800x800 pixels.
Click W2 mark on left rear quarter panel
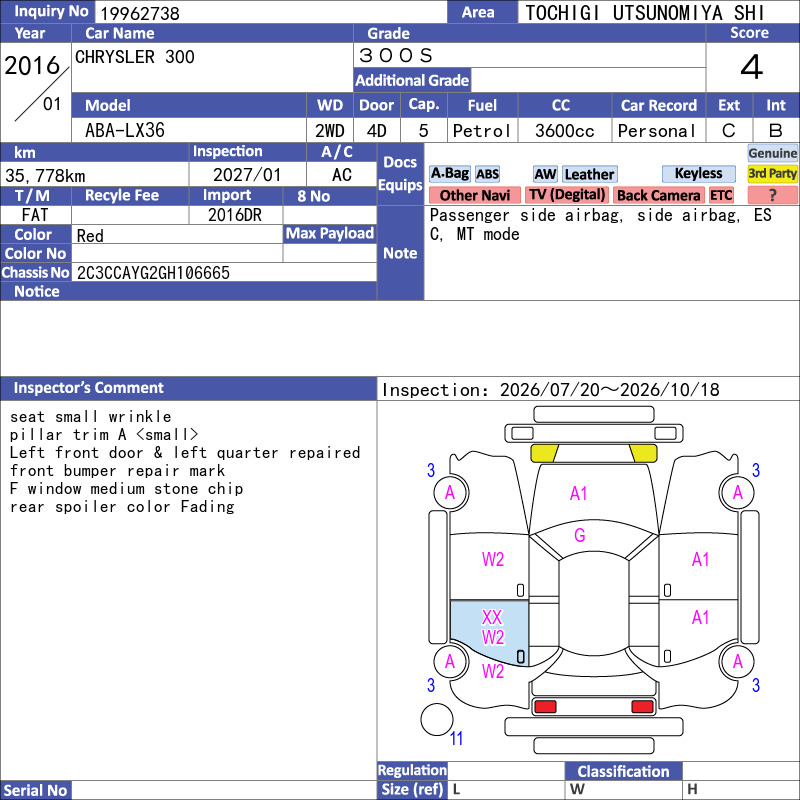[x=493, y=671]
